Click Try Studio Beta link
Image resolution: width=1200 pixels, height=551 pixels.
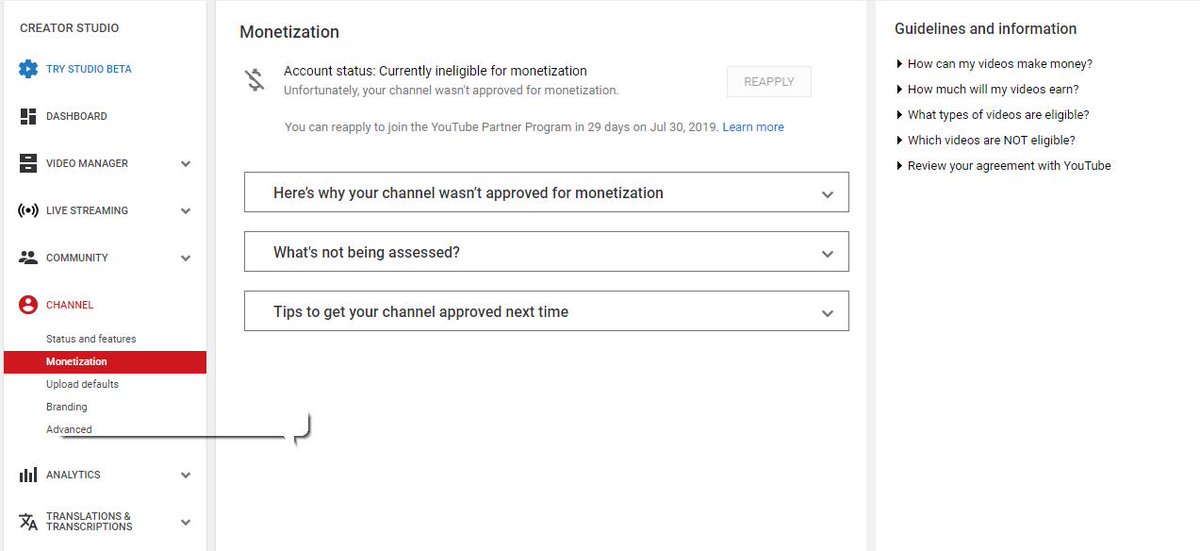[88, 69]
